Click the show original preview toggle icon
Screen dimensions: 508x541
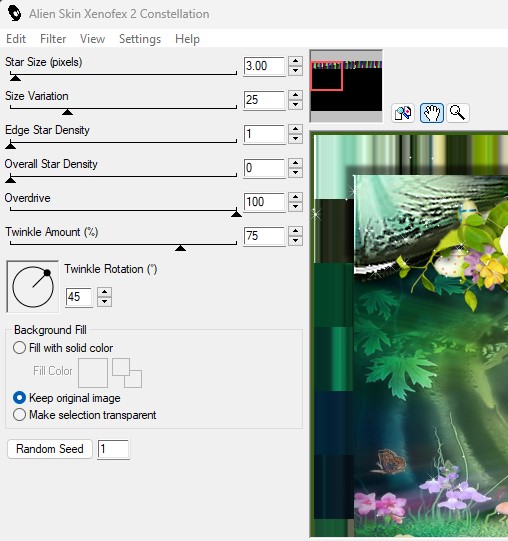pos(403,113)
